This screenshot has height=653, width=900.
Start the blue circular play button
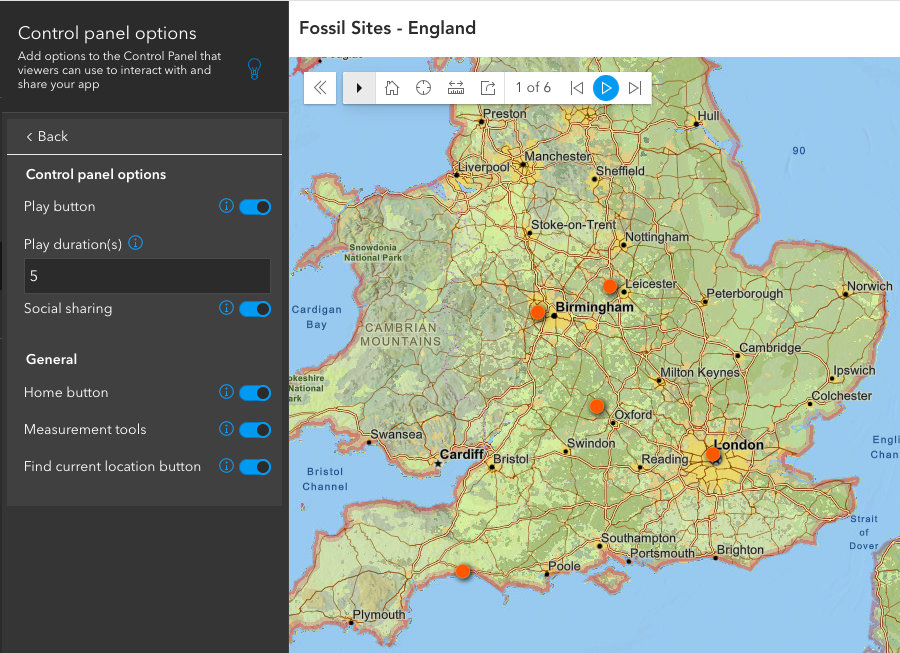click(606, 88)
